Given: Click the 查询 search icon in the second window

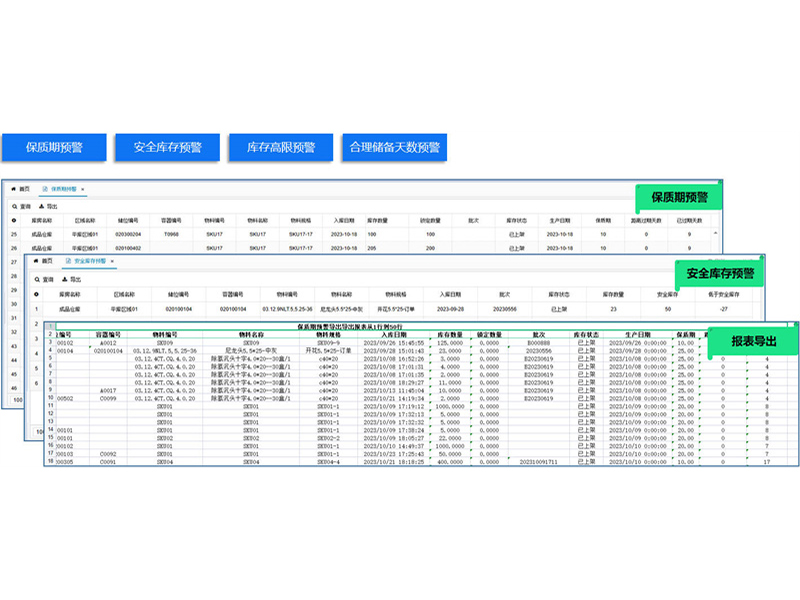Looking at the screenshot, I should pyautogui.click(x=36, y=279).
